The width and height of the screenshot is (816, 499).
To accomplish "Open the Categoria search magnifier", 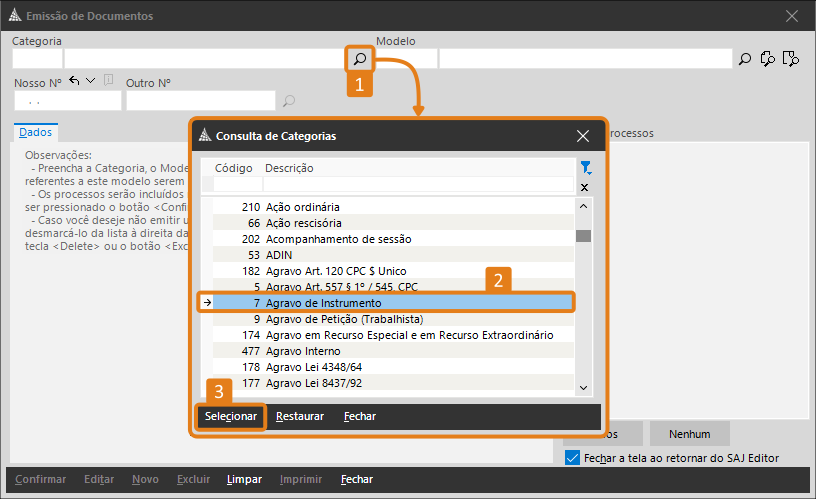I will [x=359, y=60].
